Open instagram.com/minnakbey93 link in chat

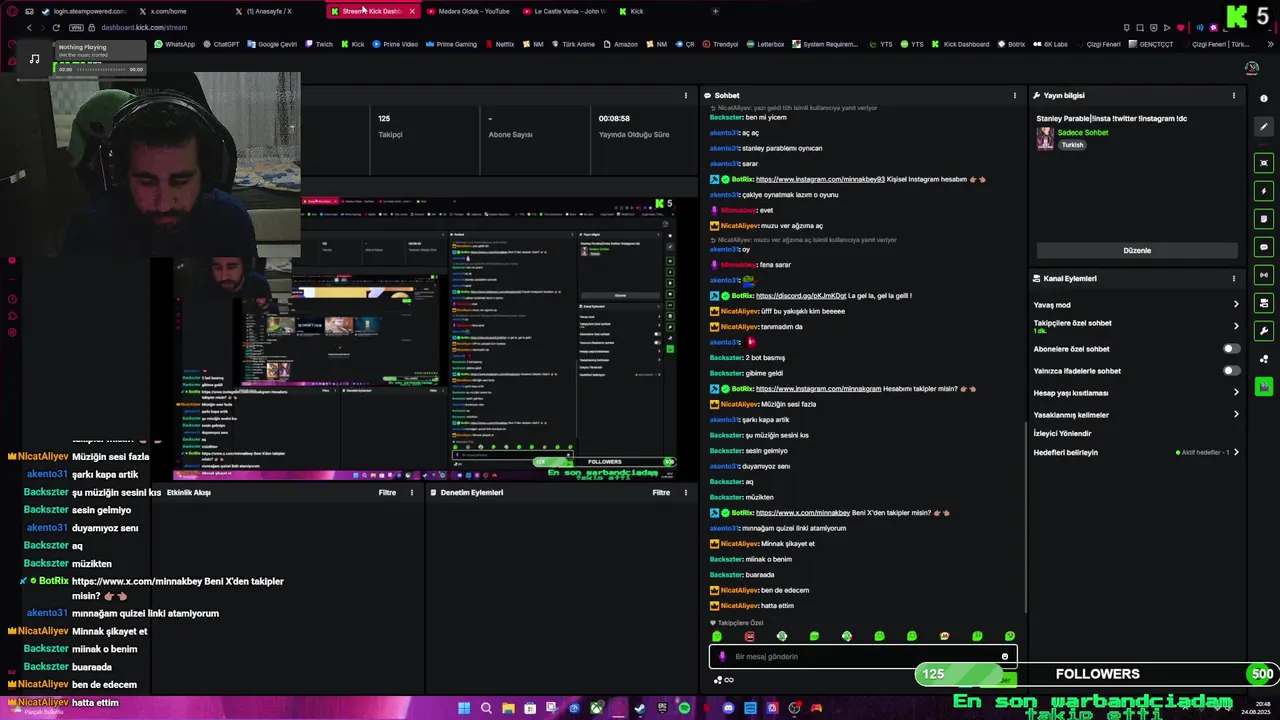coord(820,179)
